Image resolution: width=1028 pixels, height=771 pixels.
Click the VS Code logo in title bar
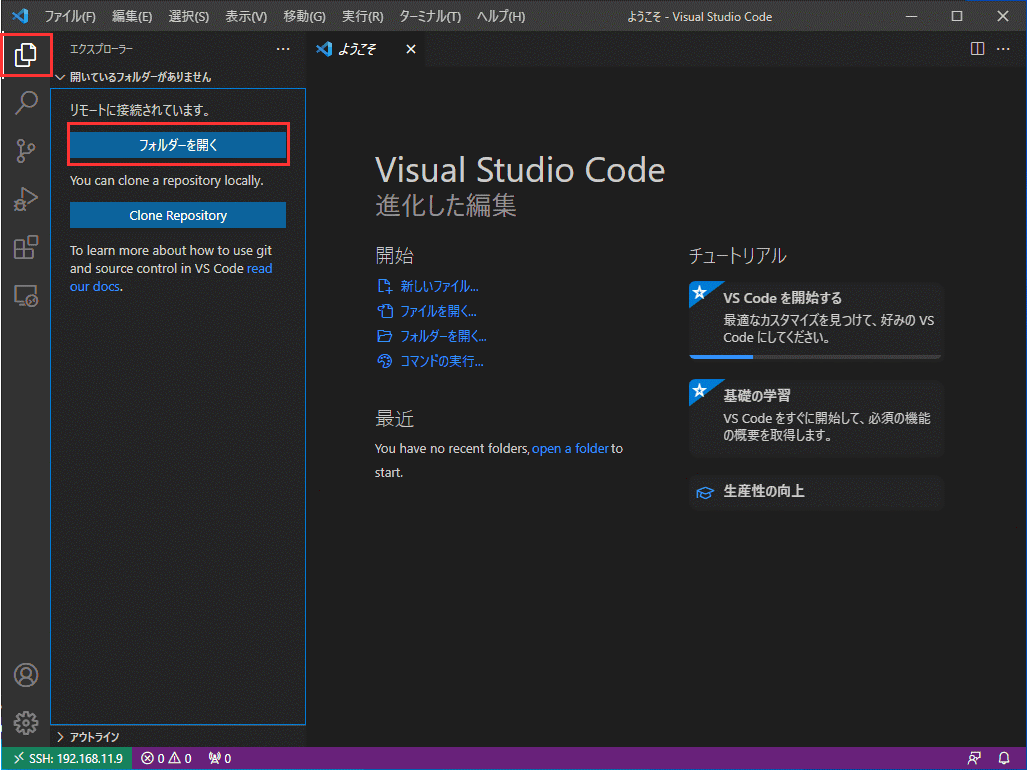pos(20,16)
